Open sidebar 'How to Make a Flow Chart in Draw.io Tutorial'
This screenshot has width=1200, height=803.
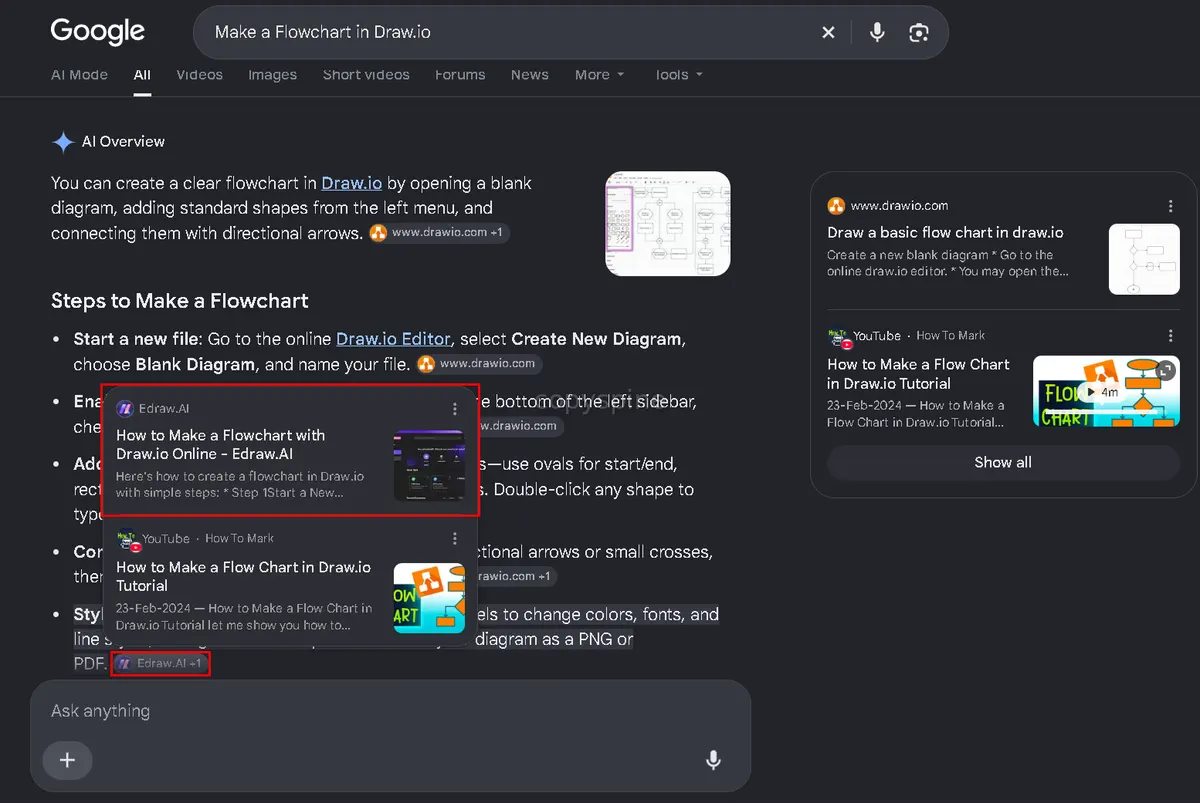pos(918,374)
